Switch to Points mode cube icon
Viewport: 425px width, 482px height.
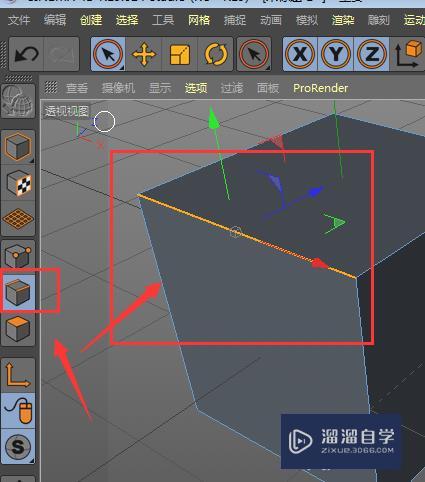click(18, 256)
